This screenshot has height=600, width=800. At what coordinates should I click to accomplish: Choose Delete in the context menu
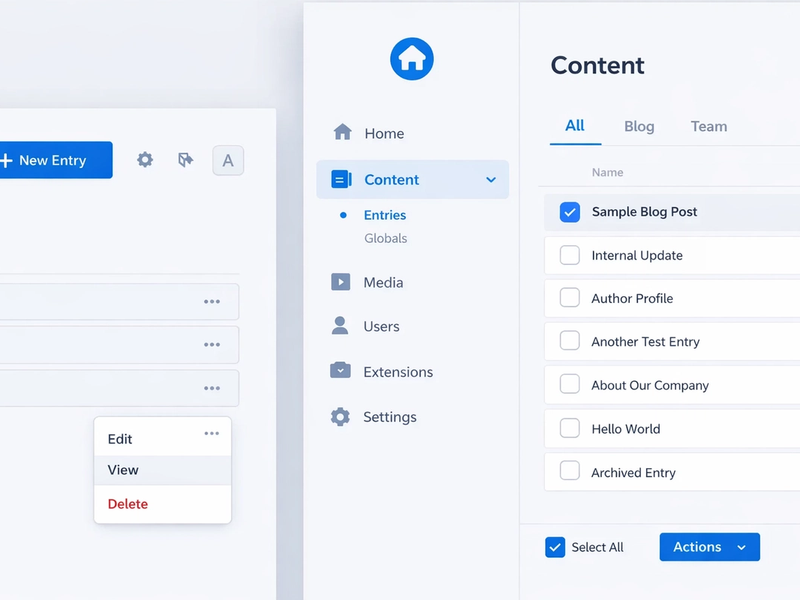pos(128,504)
